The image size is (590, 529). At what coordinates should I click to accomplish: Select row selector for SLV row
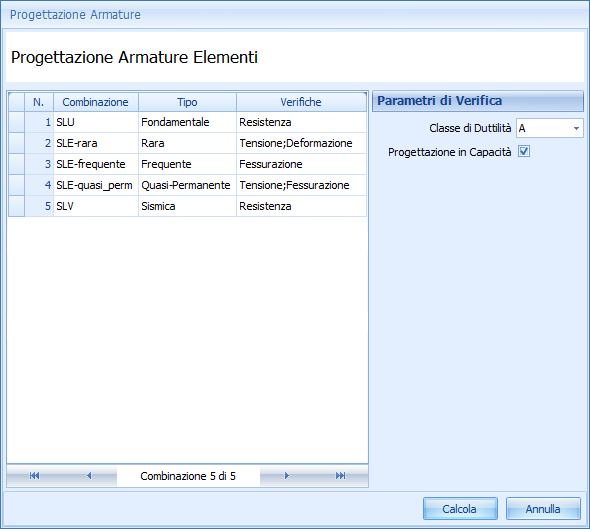tap(17, 206)
